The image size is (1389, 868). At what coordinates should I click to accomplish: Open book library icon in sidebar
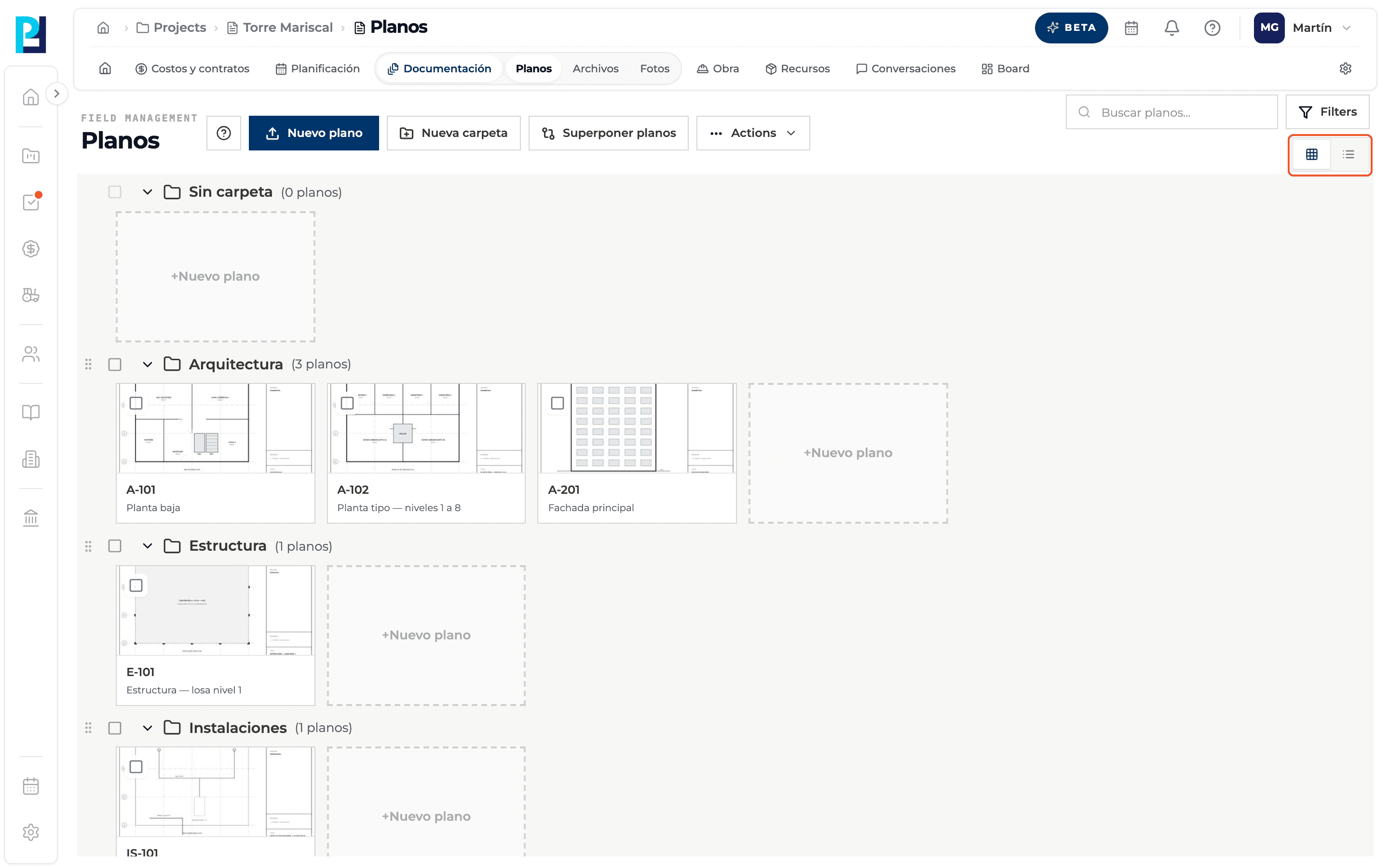point(31,412)
